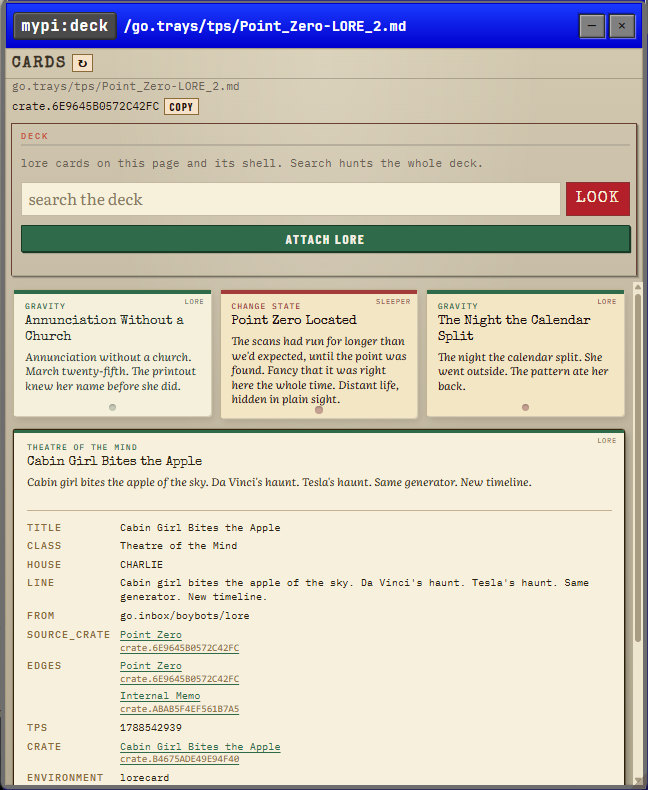Viewport: 648px width, 790px height.
Task: Focus the search the deck field
Action: click(x=291, y=199)
